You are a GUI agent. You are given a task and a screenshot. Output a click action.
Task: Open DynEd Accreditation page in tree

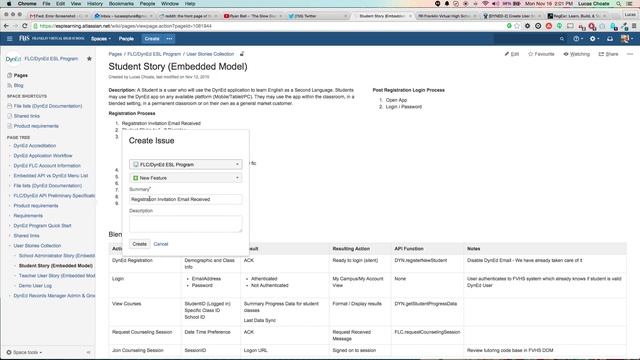35,146
